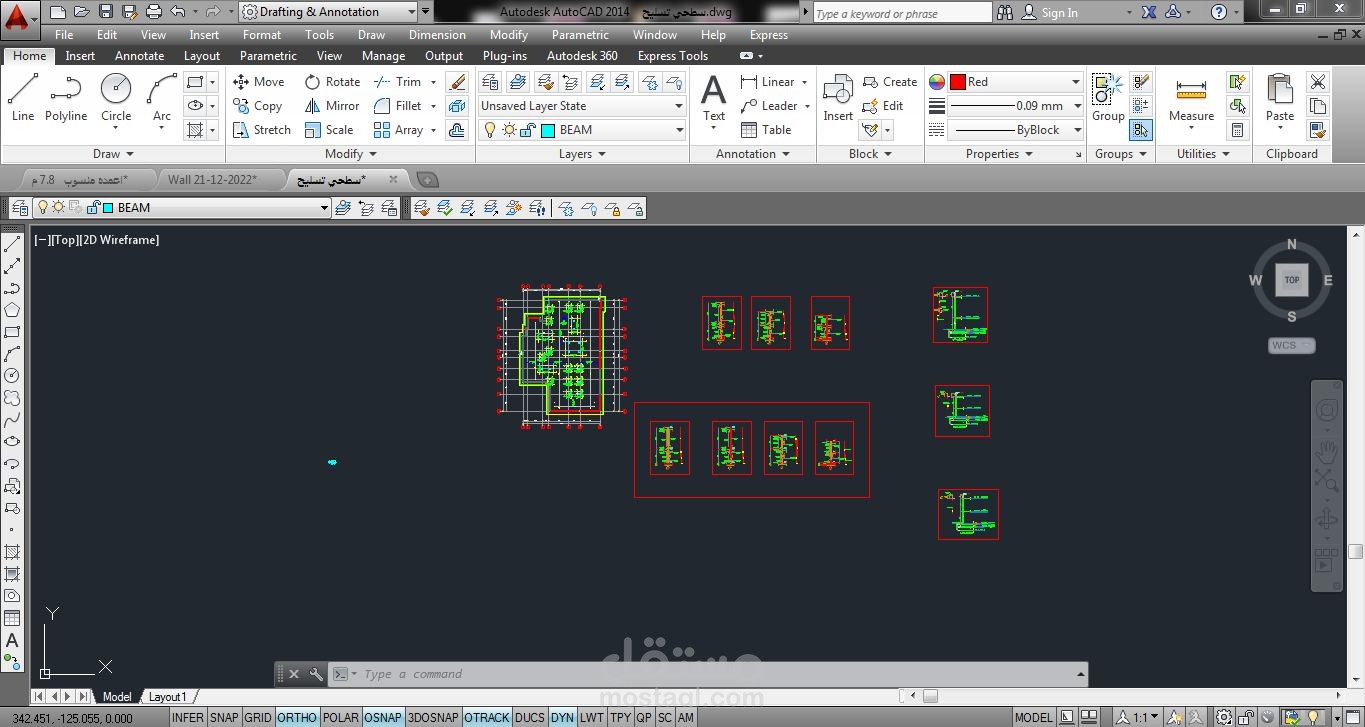This screenshot has width=1365, height=727.
Task: Switch to Layout1 tab
Action: (x=167, y=697)
